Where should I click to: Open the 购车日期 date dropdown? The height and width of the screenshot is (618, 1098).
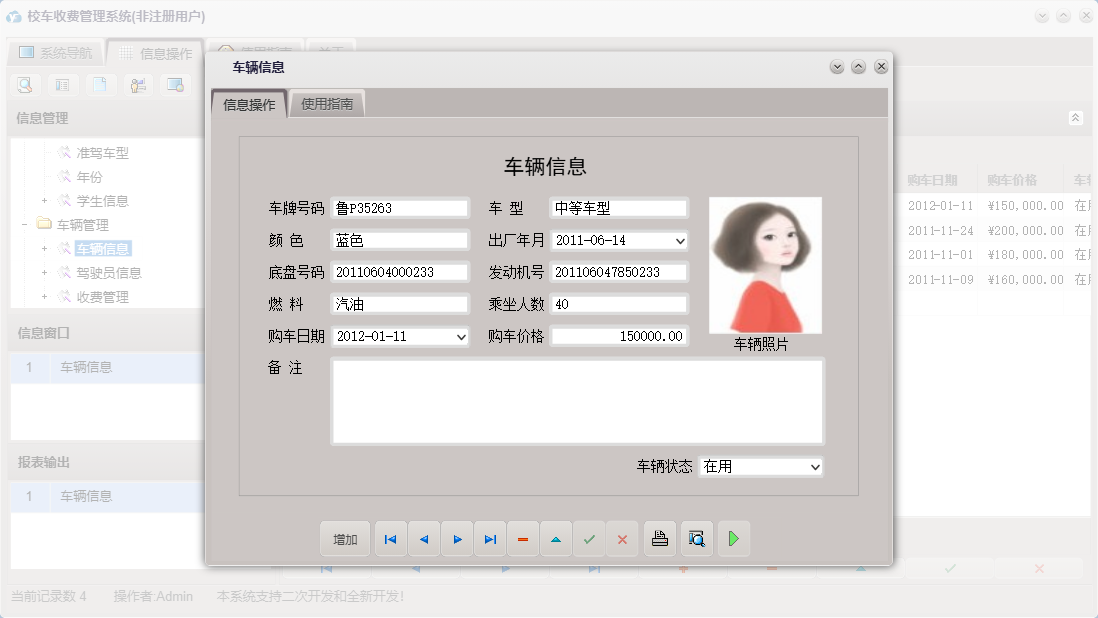click(x=460, y=336)
